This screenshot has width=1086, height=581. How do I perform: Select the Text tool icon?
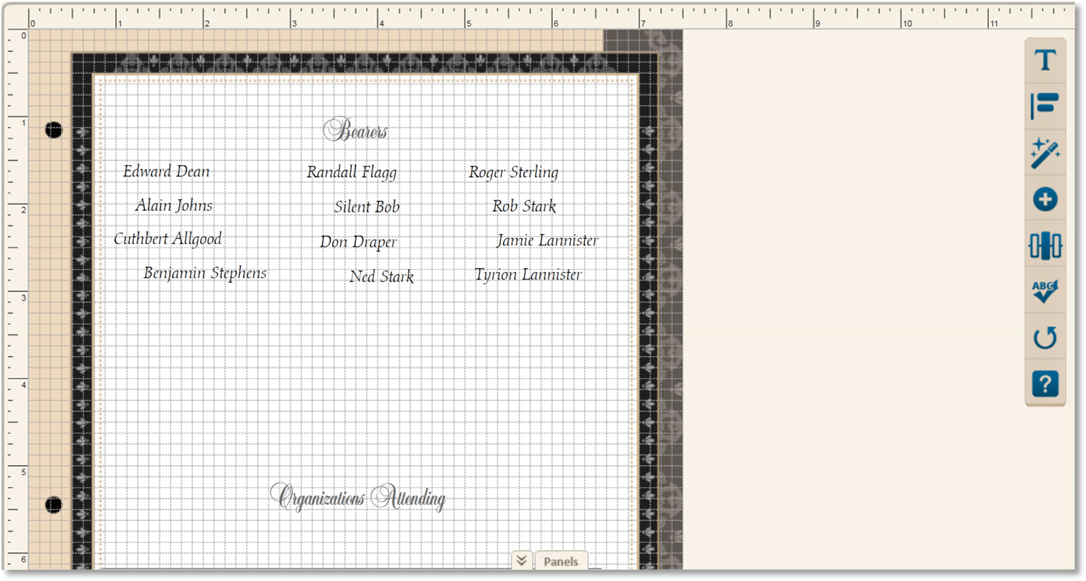pyautogui.click(x=1045, y=61)
